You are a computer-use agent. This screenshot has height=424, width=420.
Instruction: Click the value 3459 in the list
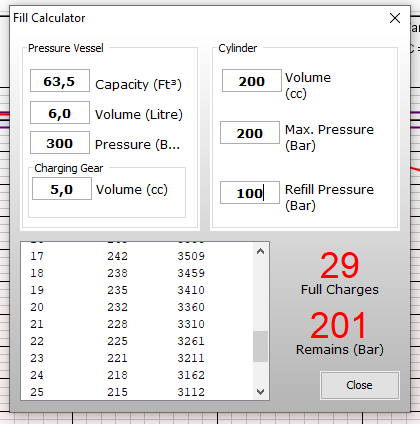pyautogui.click(x=191, y=273)
